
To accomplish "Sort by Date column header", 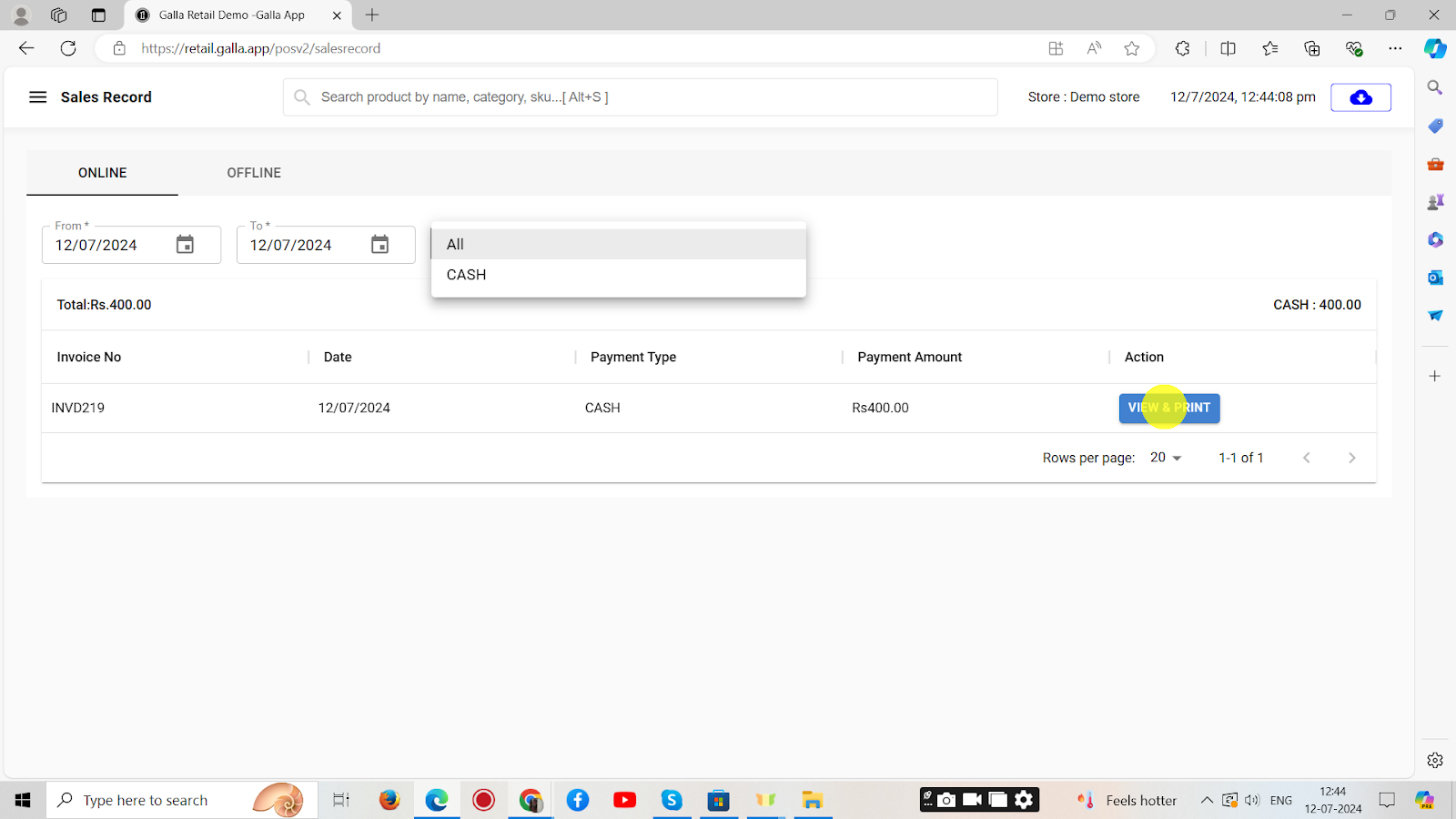I will [x=338, y=357].
